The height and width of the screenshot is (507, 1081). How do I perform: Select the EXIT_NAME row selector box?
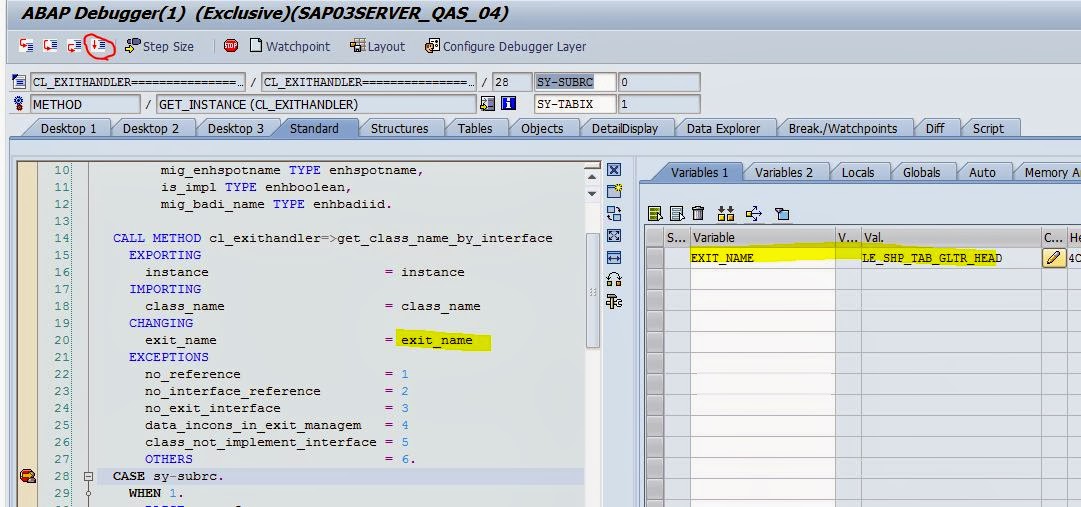[x=654, y=257]
